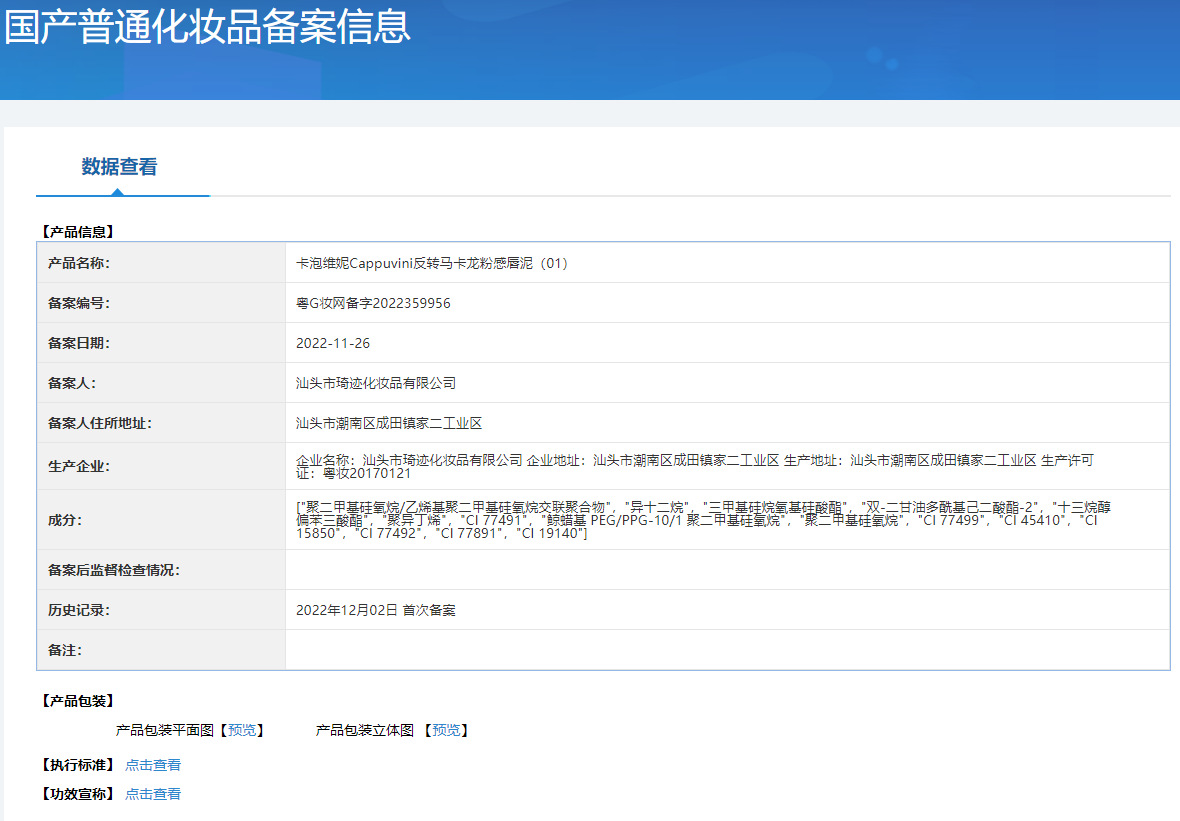The width and height of the screenshot is (1180, 821).
Task: Click the 生产企业 details cell
Action: pos(727,466)
